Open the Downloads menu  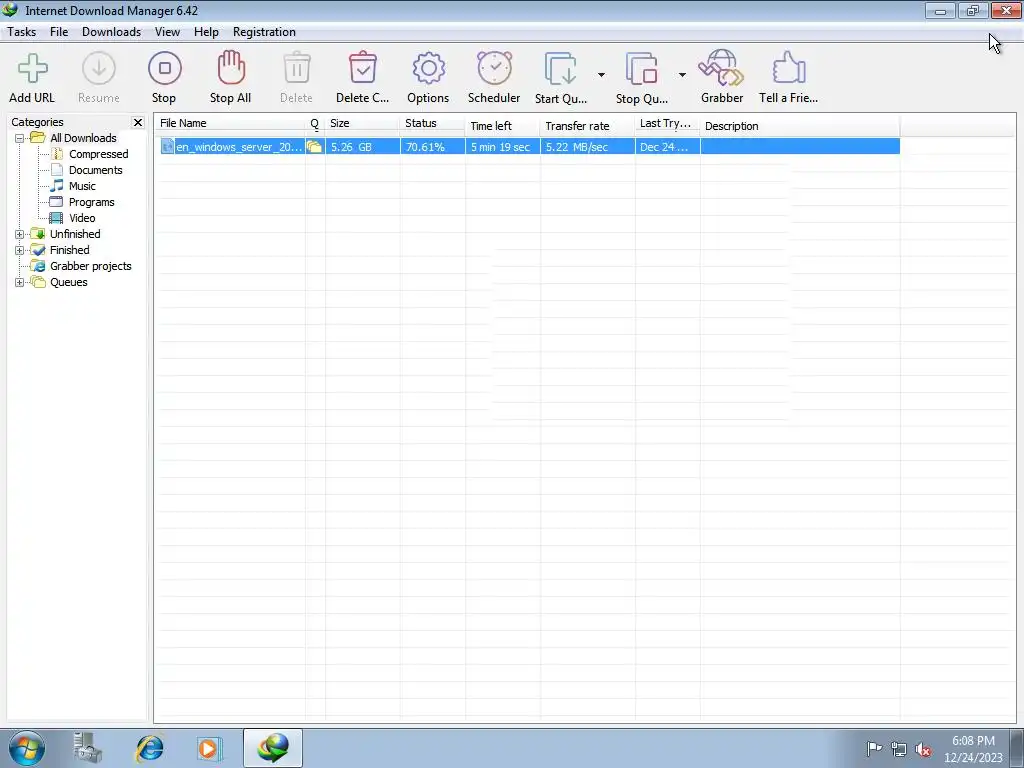point(112,32)
